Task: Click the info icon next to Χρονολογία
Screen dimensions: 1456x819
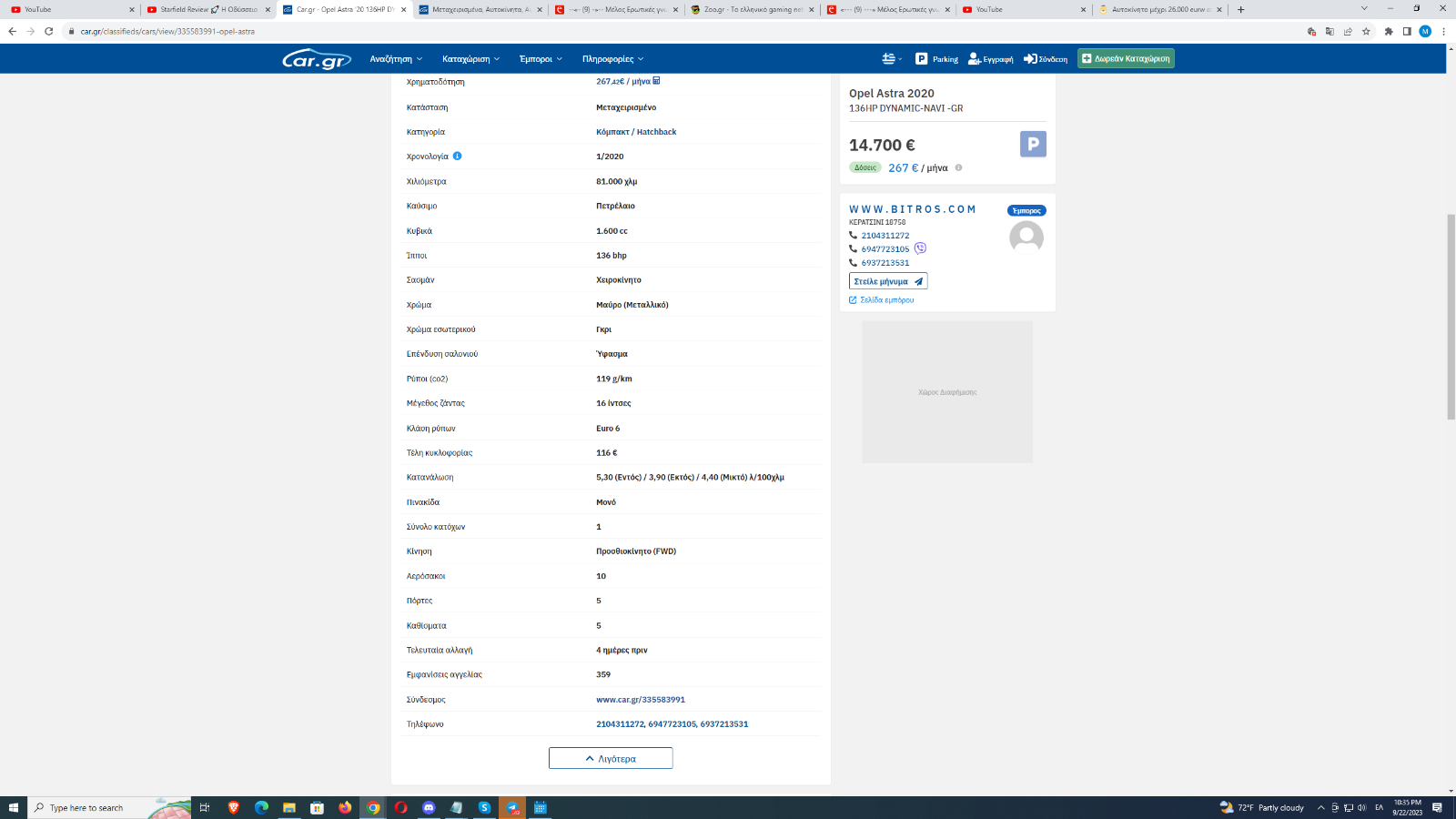Action: click(458, 156)
